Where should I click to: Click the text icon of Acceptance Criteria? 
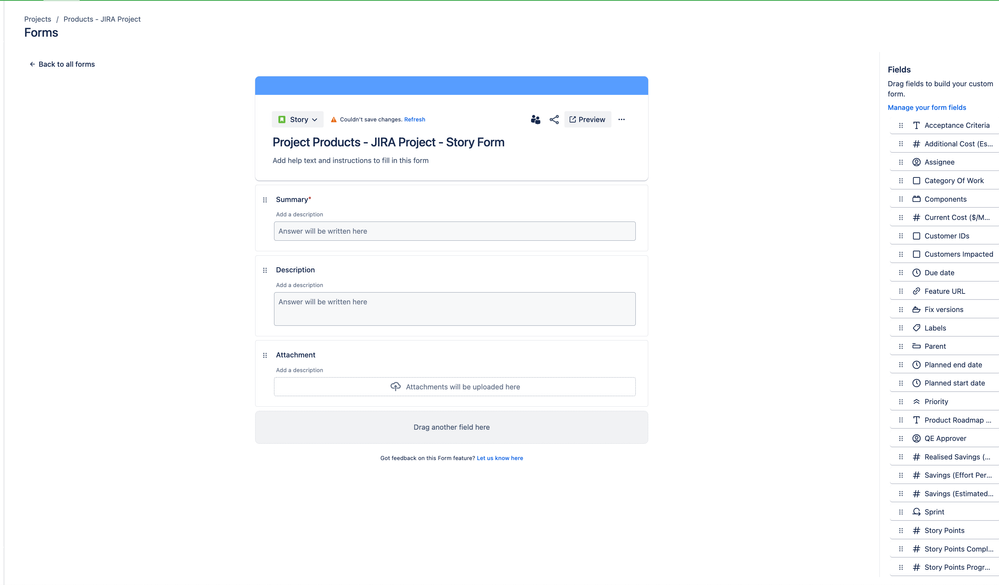[916, 126]
